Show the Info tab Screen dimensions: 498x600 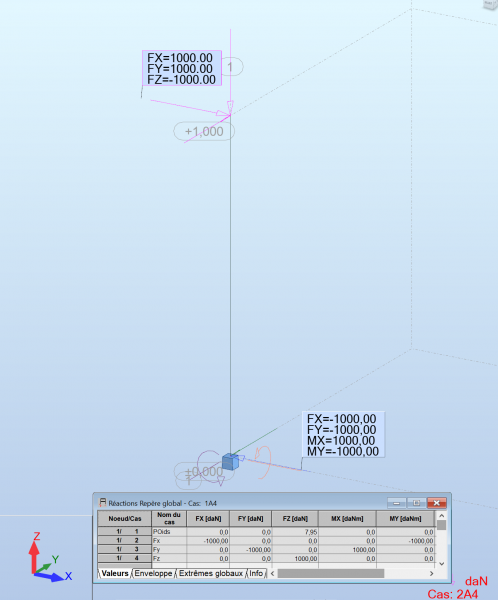tap(256, 573)
